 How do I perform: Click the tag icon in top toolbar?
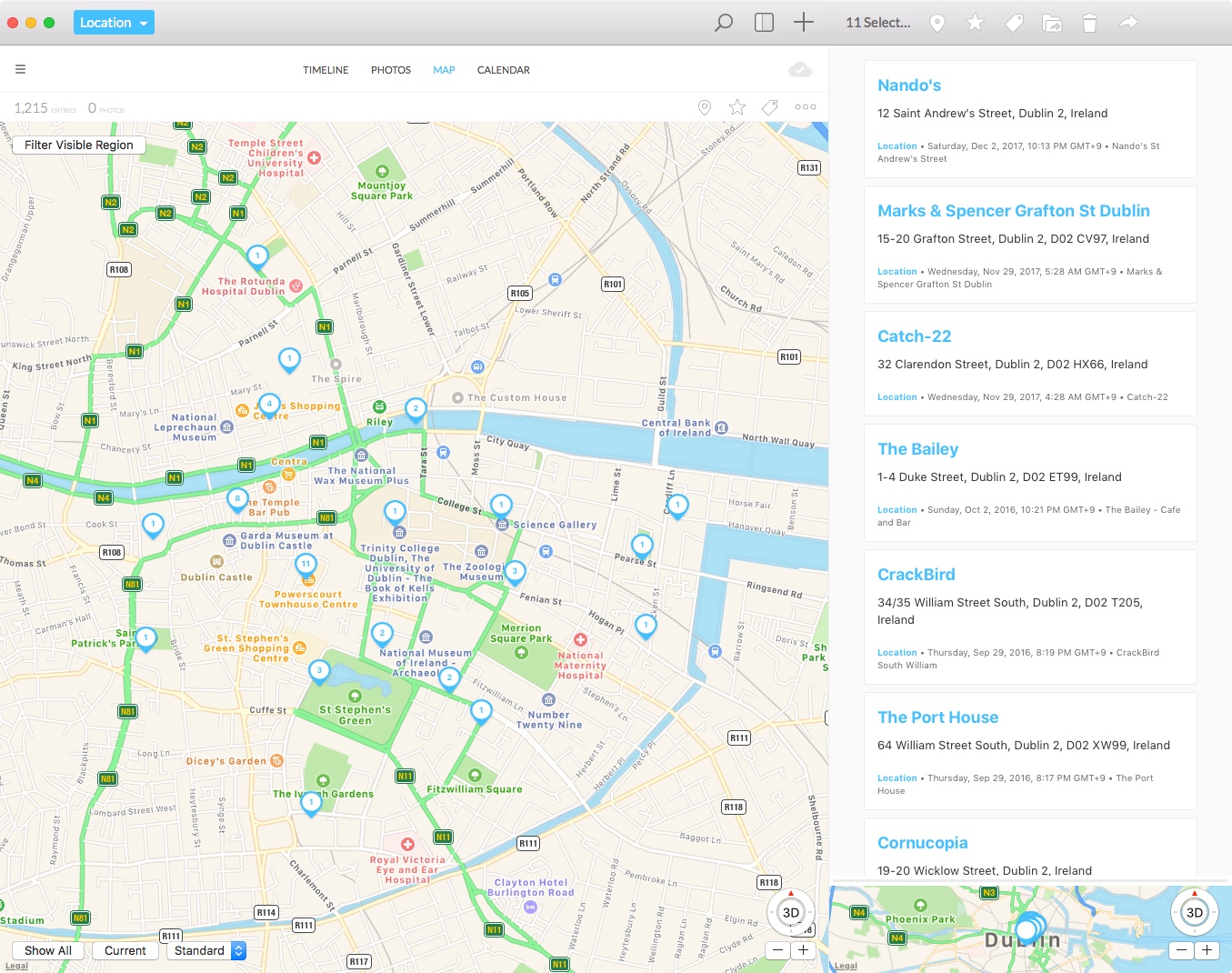pyautogui.click(x=1014, y=23)
